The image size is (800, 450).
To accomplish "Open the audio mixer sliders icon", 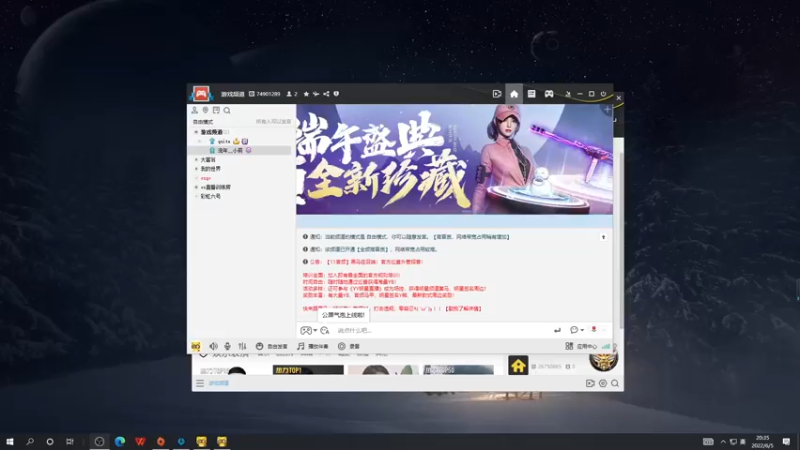I will point(242,346).
